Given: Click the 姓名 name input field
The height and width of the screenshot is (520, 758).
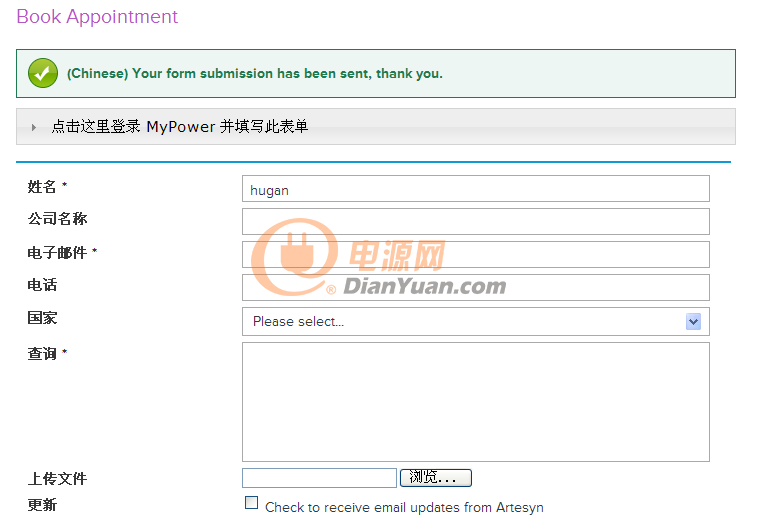Looking at the screenshot, I should [476, 188].
